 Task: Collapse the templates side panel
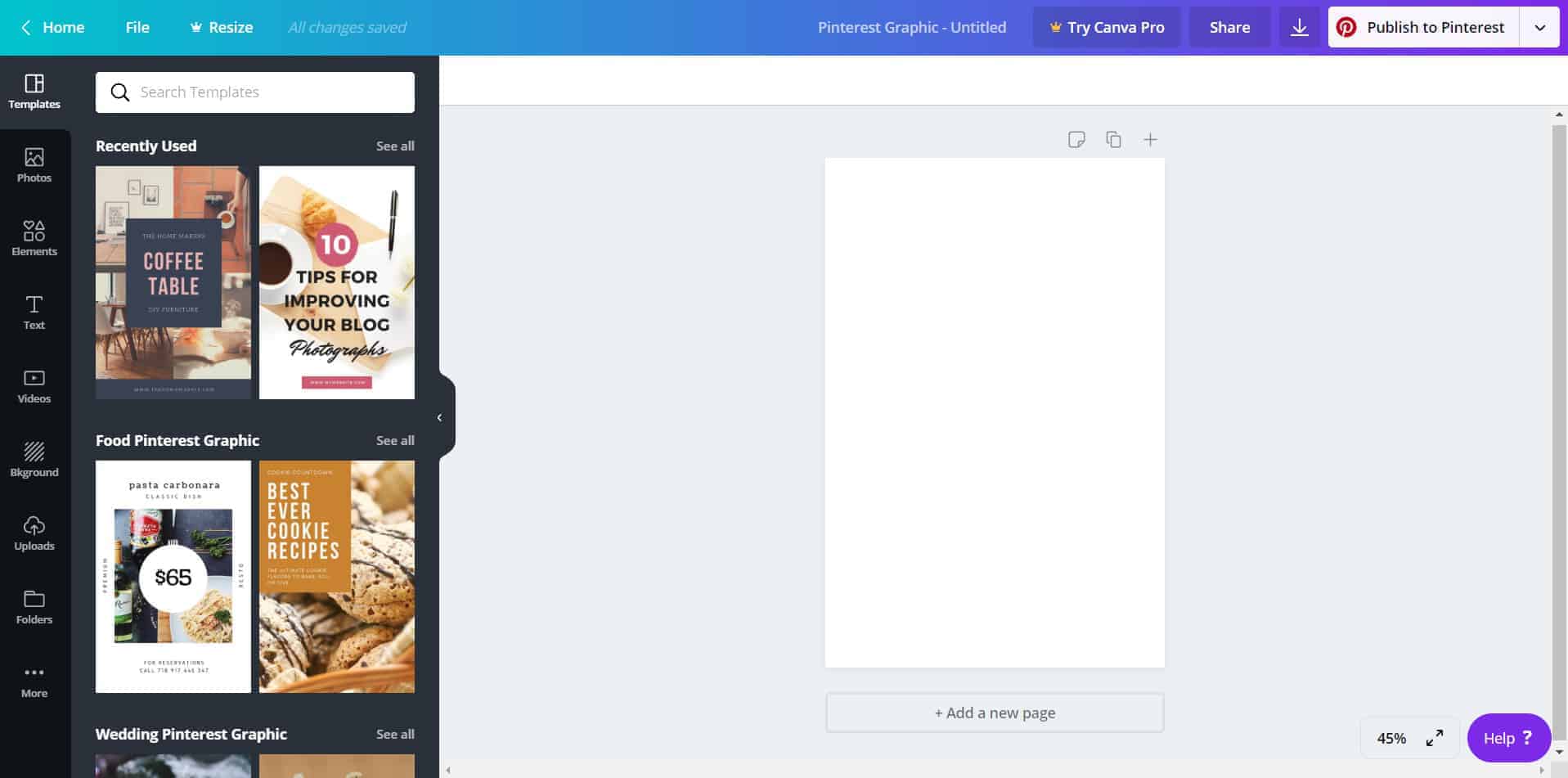[440, 417]
